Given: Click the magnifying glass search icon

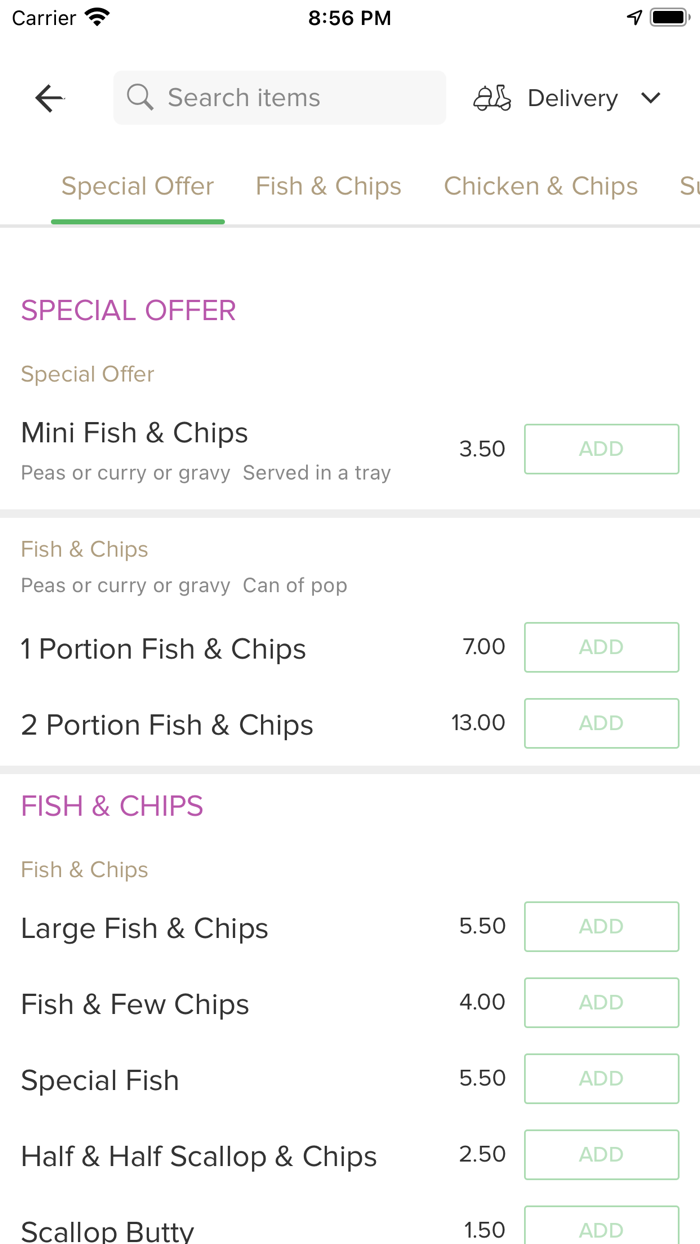Looking at the screenshot, I should (x=139, y=97).
